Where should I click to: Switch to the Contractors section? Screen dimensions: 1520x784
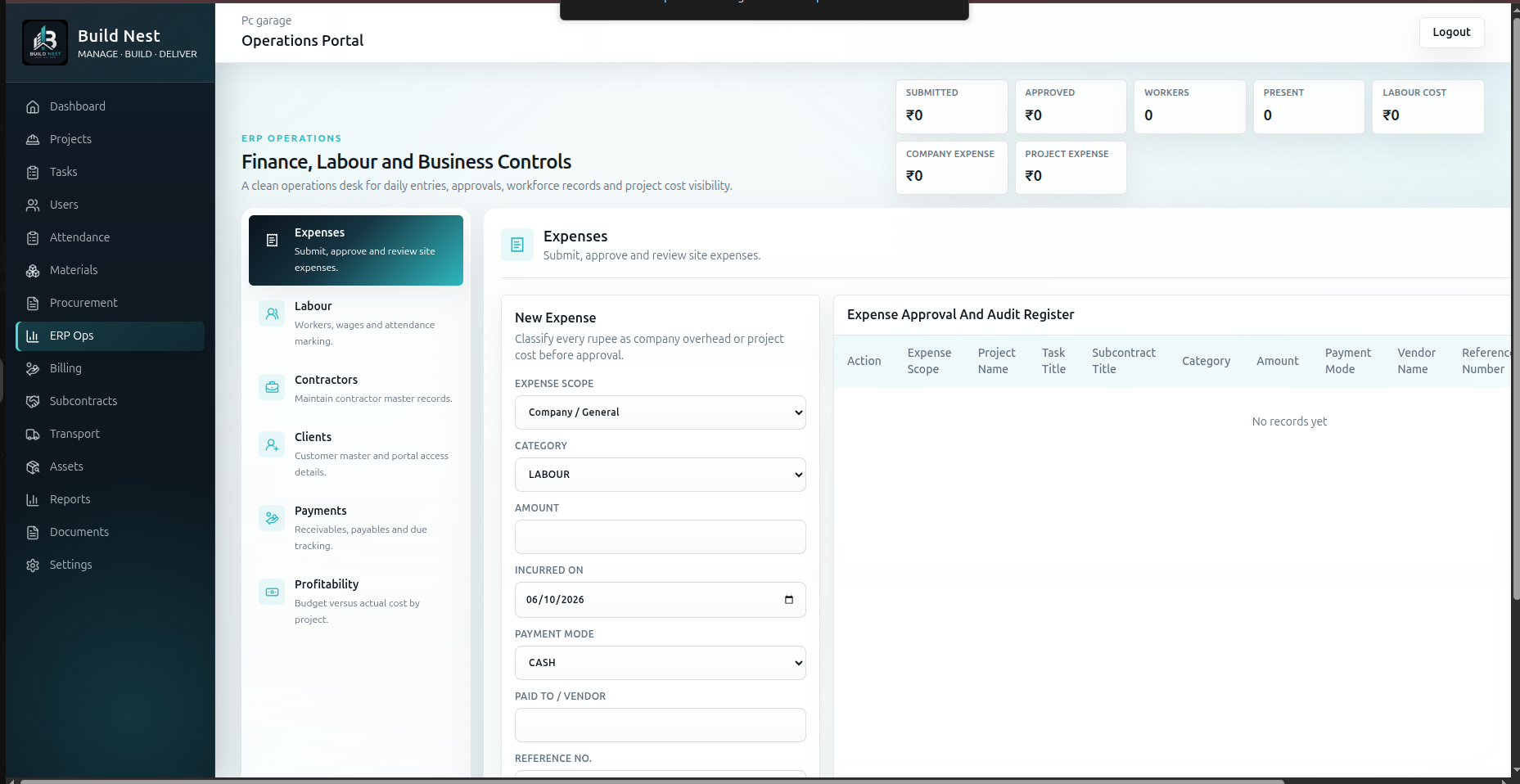click(356, 389)
